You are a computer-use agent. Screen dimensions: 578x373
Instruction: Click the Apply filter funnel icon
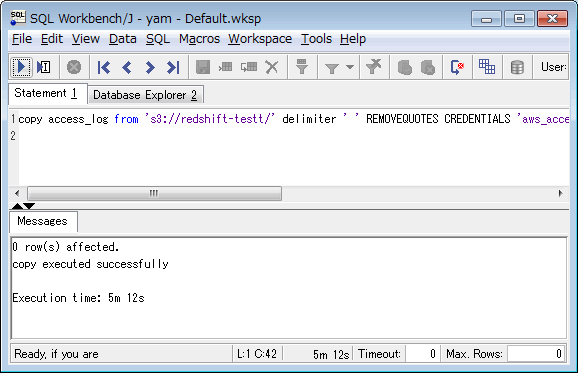pyautogui.click(x=332, y=68)
